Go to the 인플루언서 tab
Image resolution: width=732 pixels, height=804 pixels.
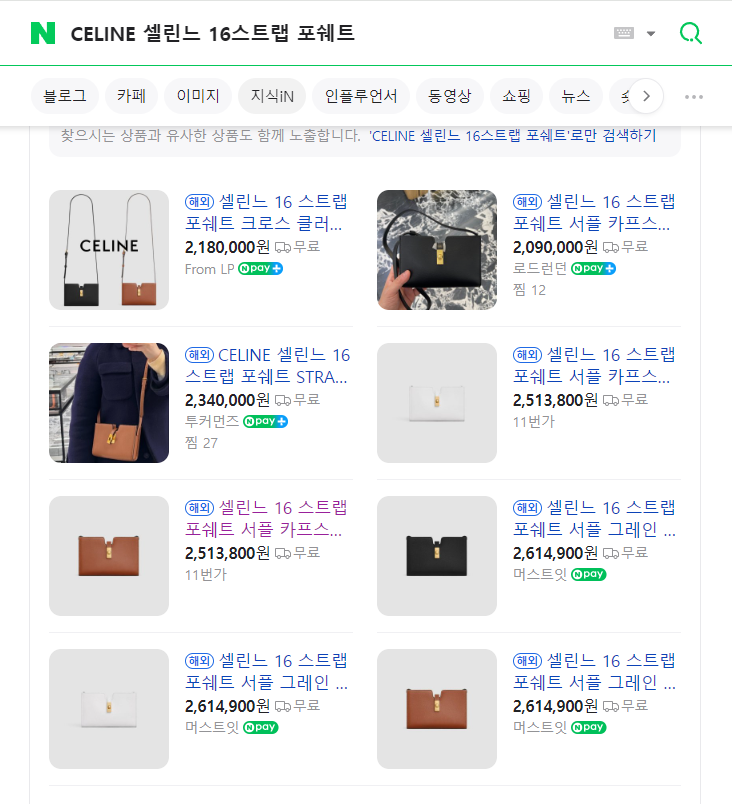tap(361, 96)
